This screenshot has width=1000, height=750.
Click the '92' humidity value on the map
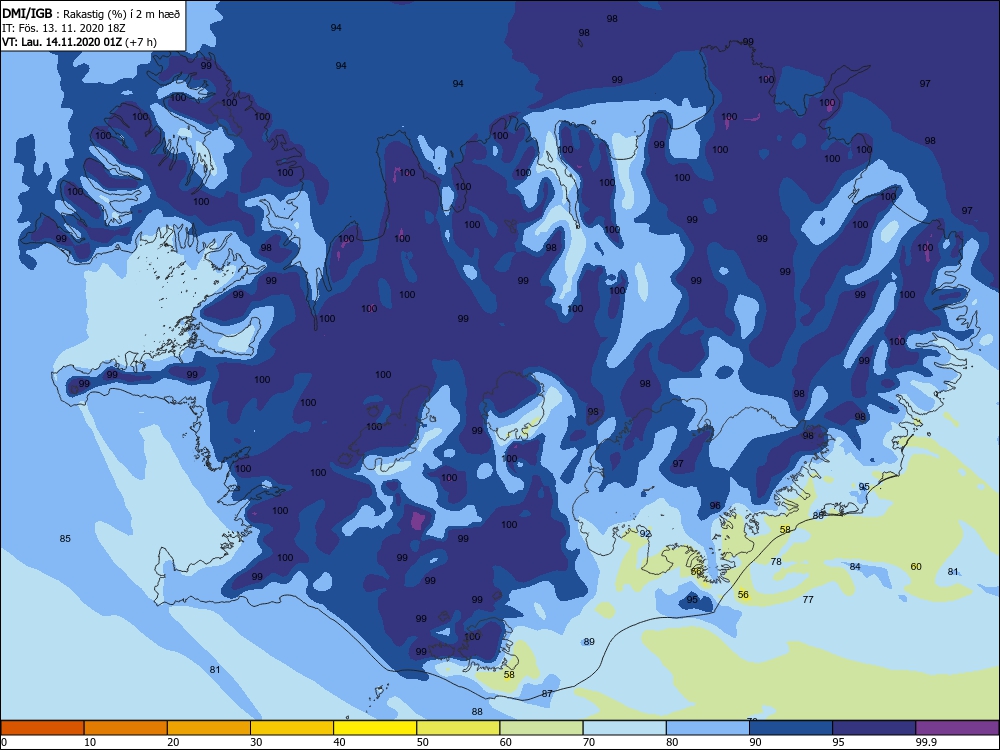tap(645, 534)
